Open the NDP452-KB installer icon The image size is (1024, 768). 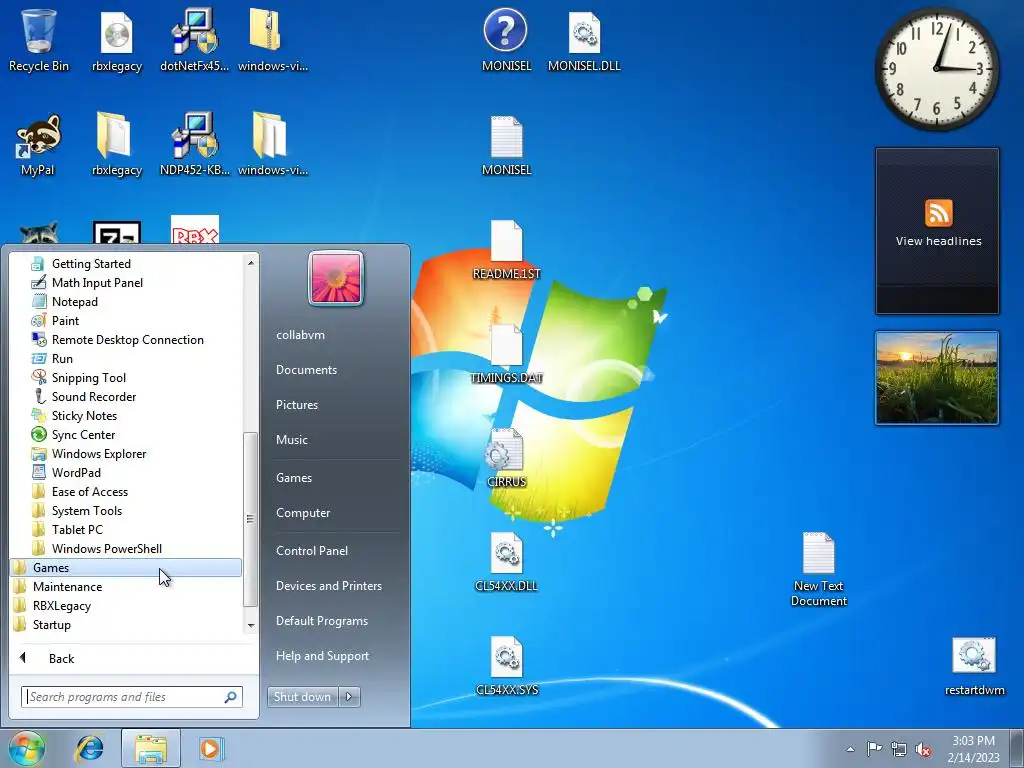pyautogui.click(x=194, y=144)
